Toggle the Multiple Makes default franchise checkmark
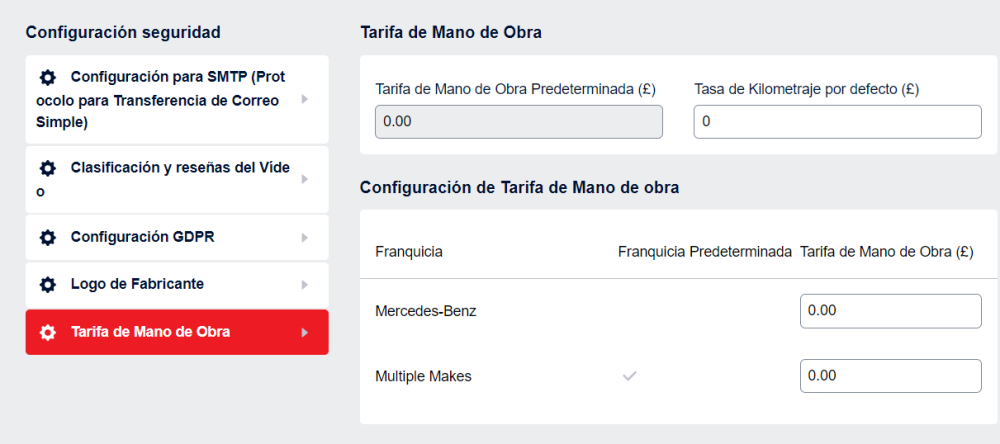The height and width of the screenshot is (444, 1000). tap(629, 376)
